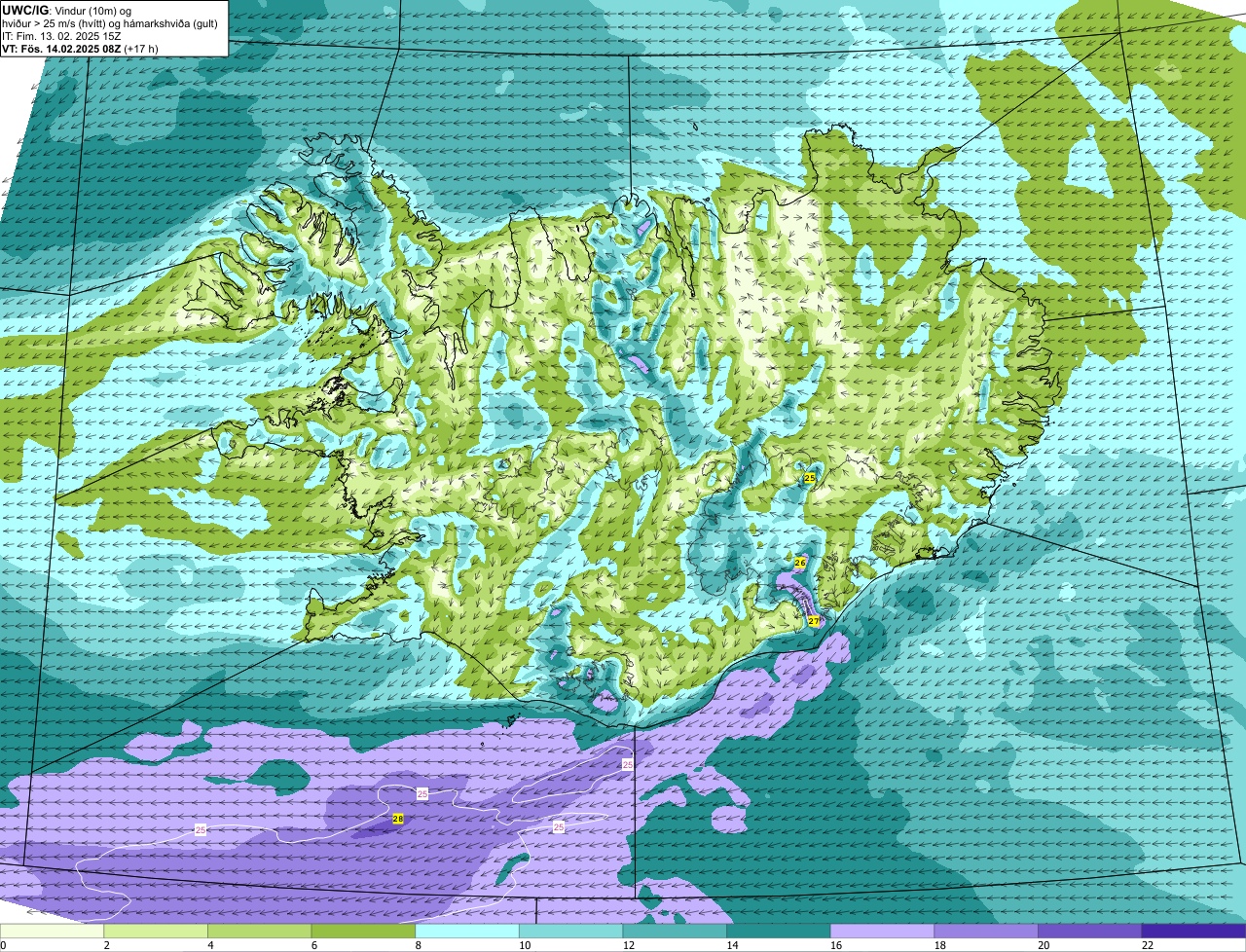This screenshot has width=1246, height=952.
Task: Click the 2–4 m/s legend color swatch
Action: [158, 932]
